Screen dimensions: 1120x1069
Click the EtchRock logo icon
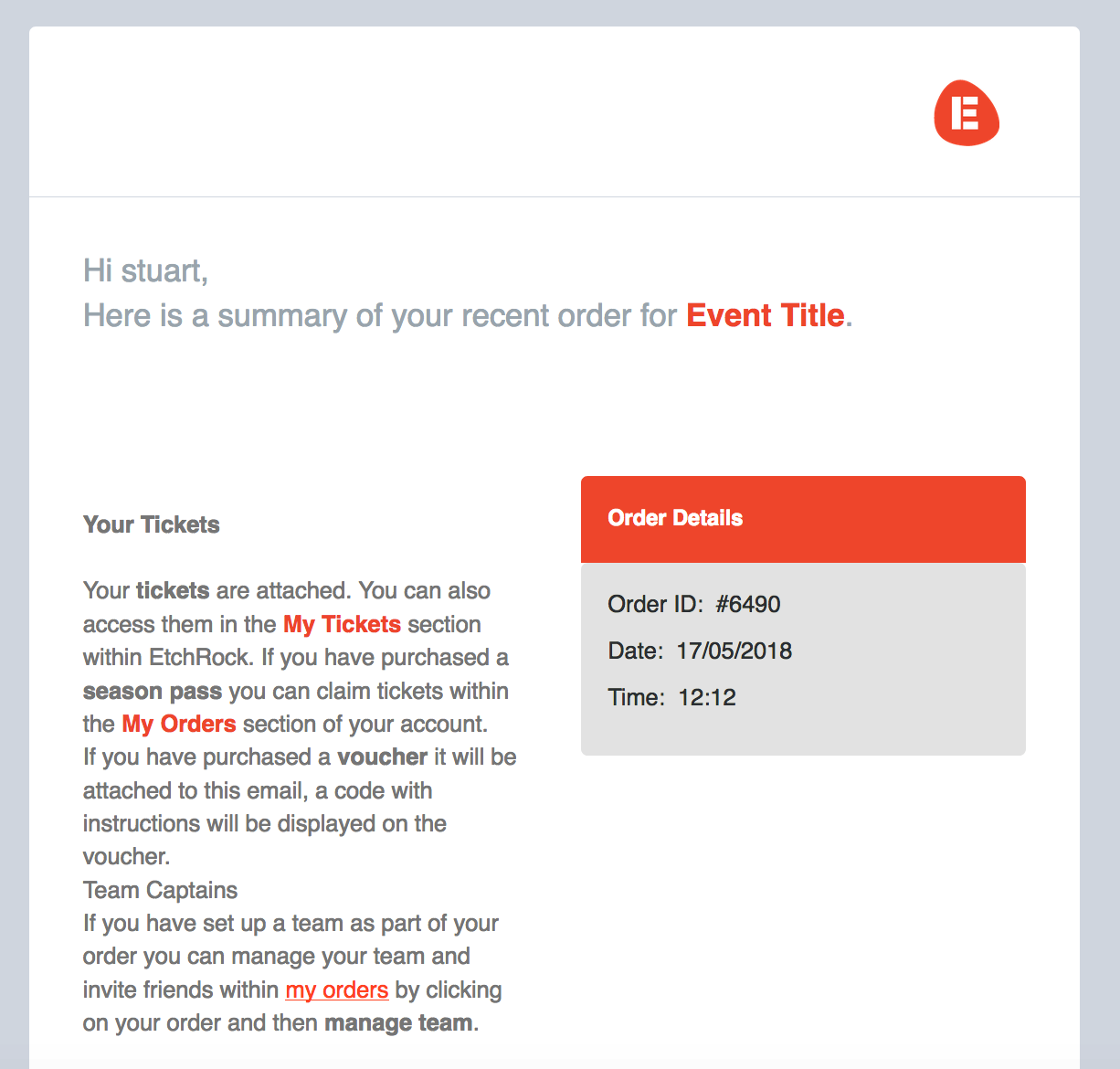point(967,113)
